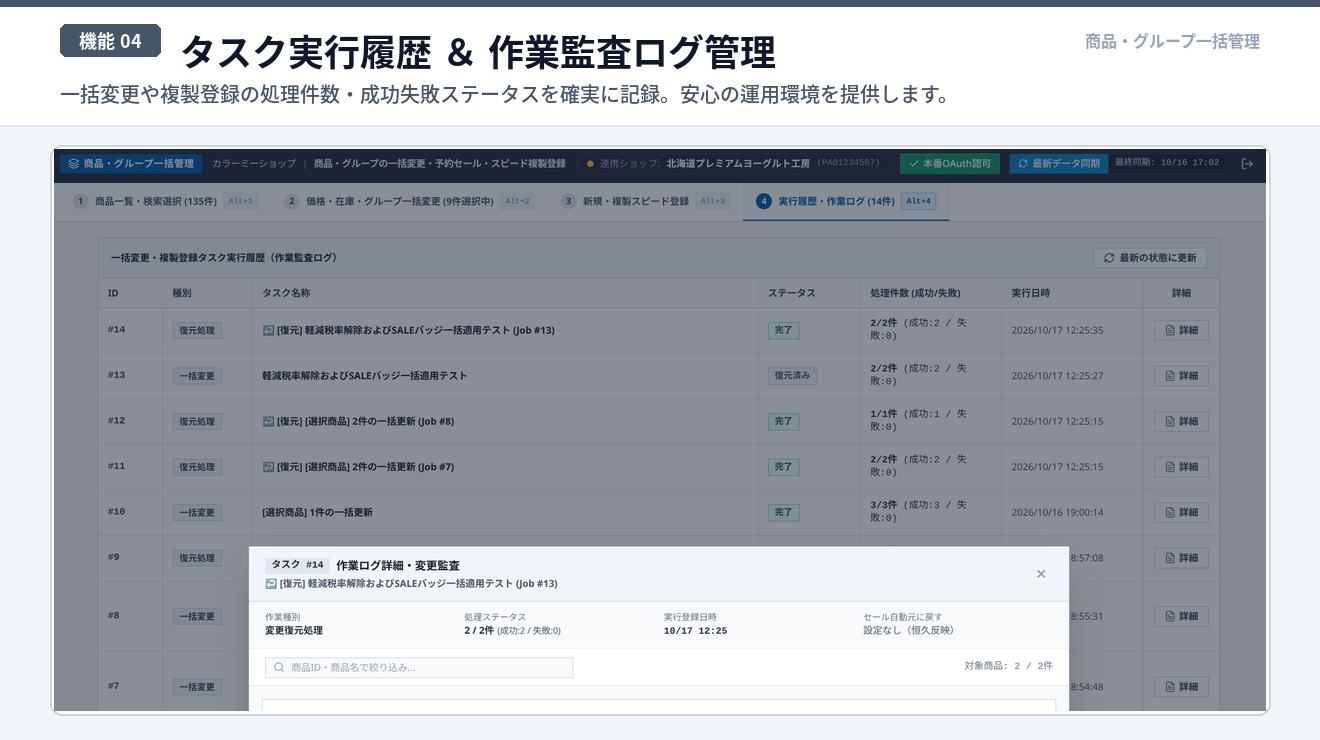Open 詳細 for task #10
1320x740 pixels.
1181,512
